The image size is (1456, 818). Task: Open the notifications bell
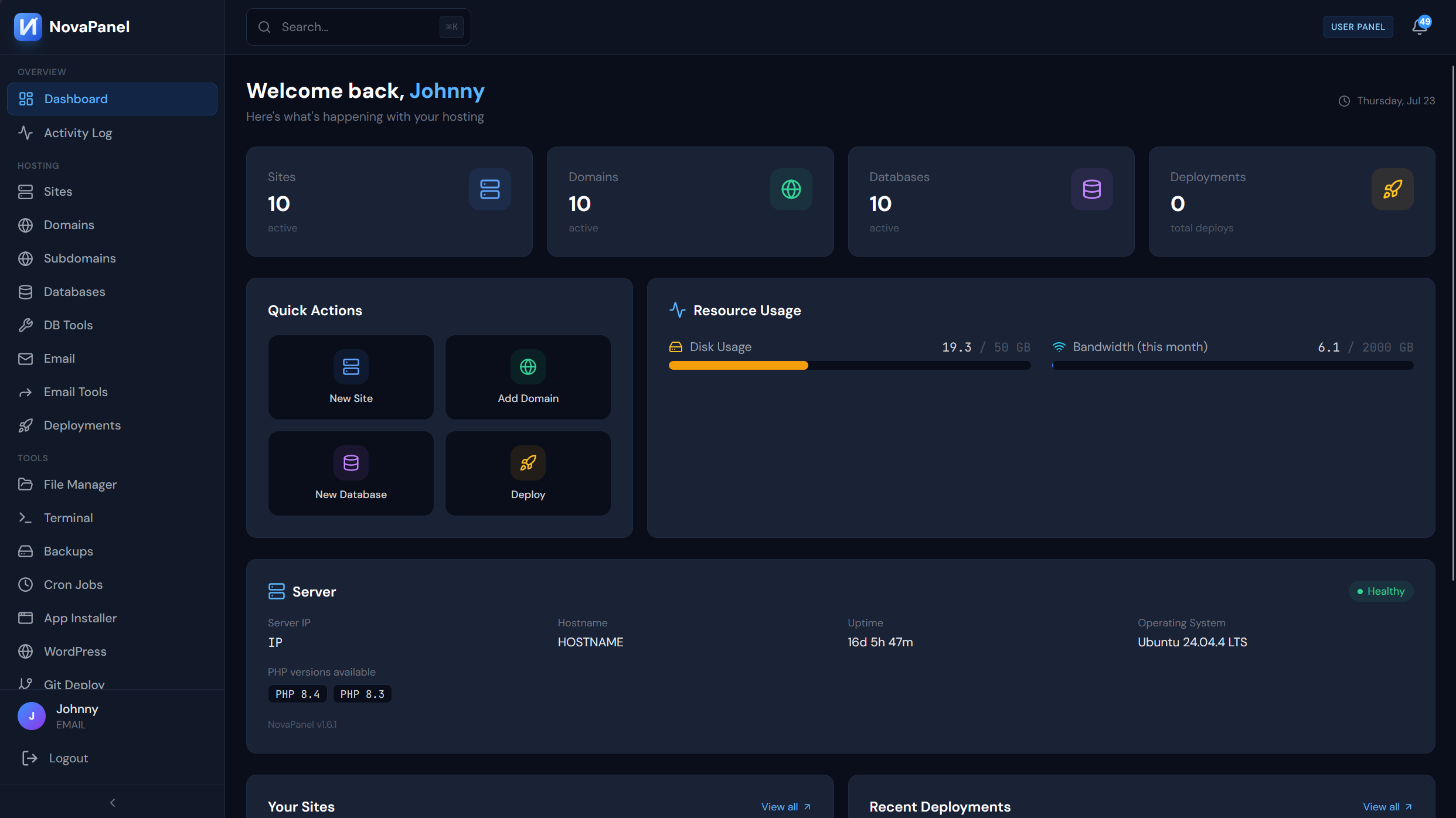(1420, 27)
